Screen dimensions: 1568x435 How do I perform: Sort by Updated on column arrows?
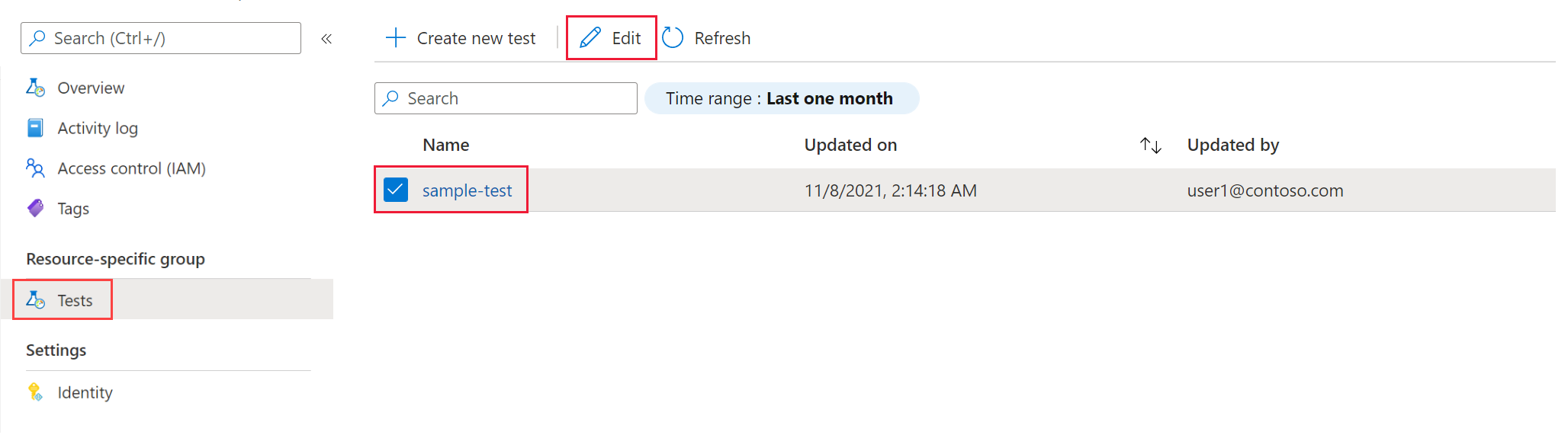click(1150, 146)
